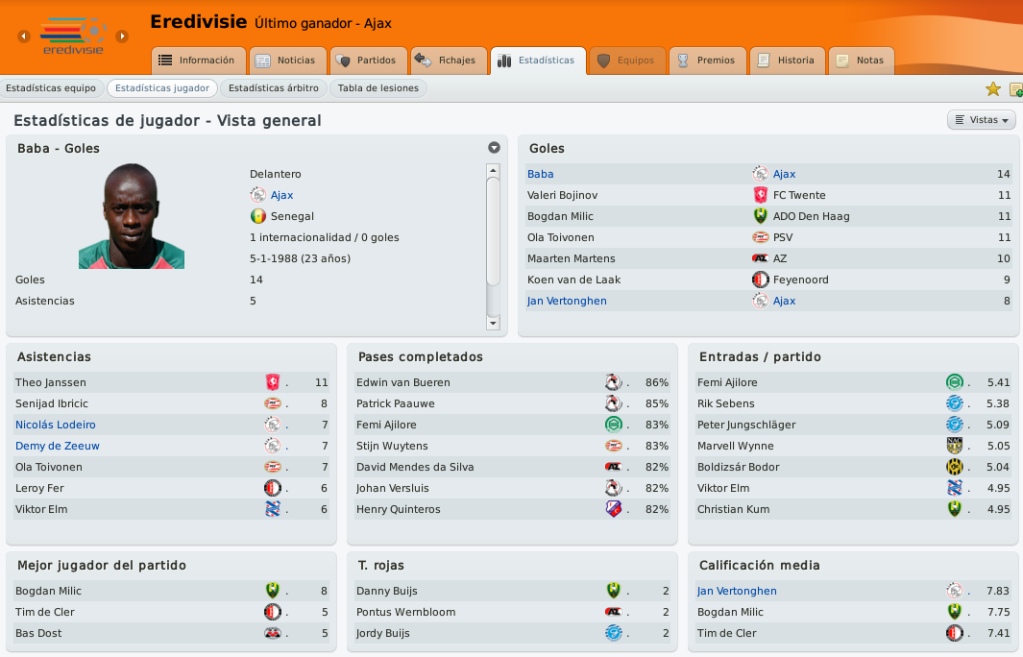Click the Eredivisie league logo

(x=73, y=36)
